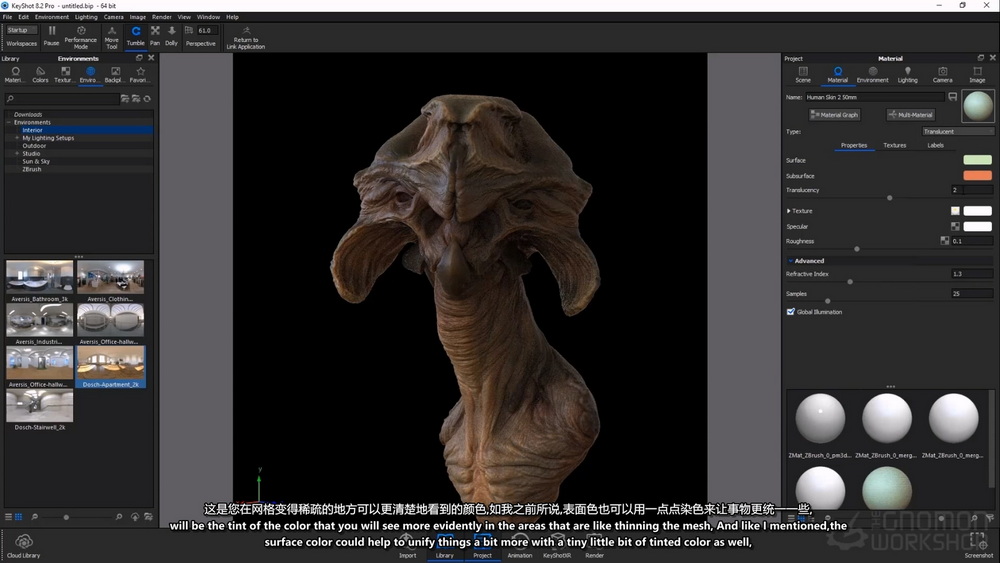The width and height of the screenshot is (1000, 563).
Task: Open the Subsurface color swatch
Action: point(977,175)
